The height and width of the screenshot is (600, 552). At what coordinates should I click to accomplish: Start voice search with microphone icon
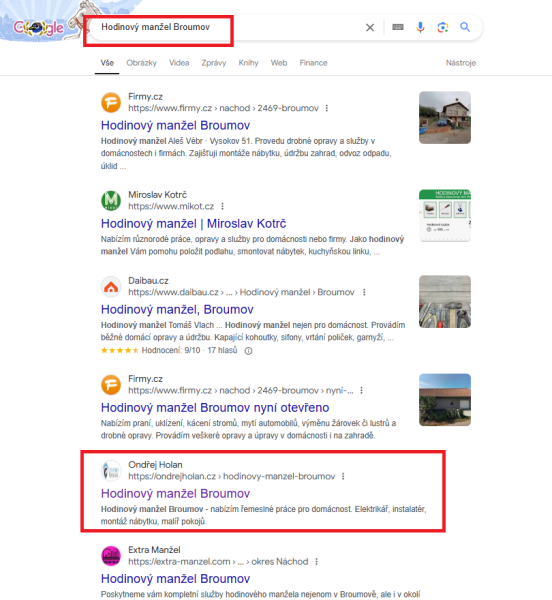pyautogui.click(x=420, y=27)
